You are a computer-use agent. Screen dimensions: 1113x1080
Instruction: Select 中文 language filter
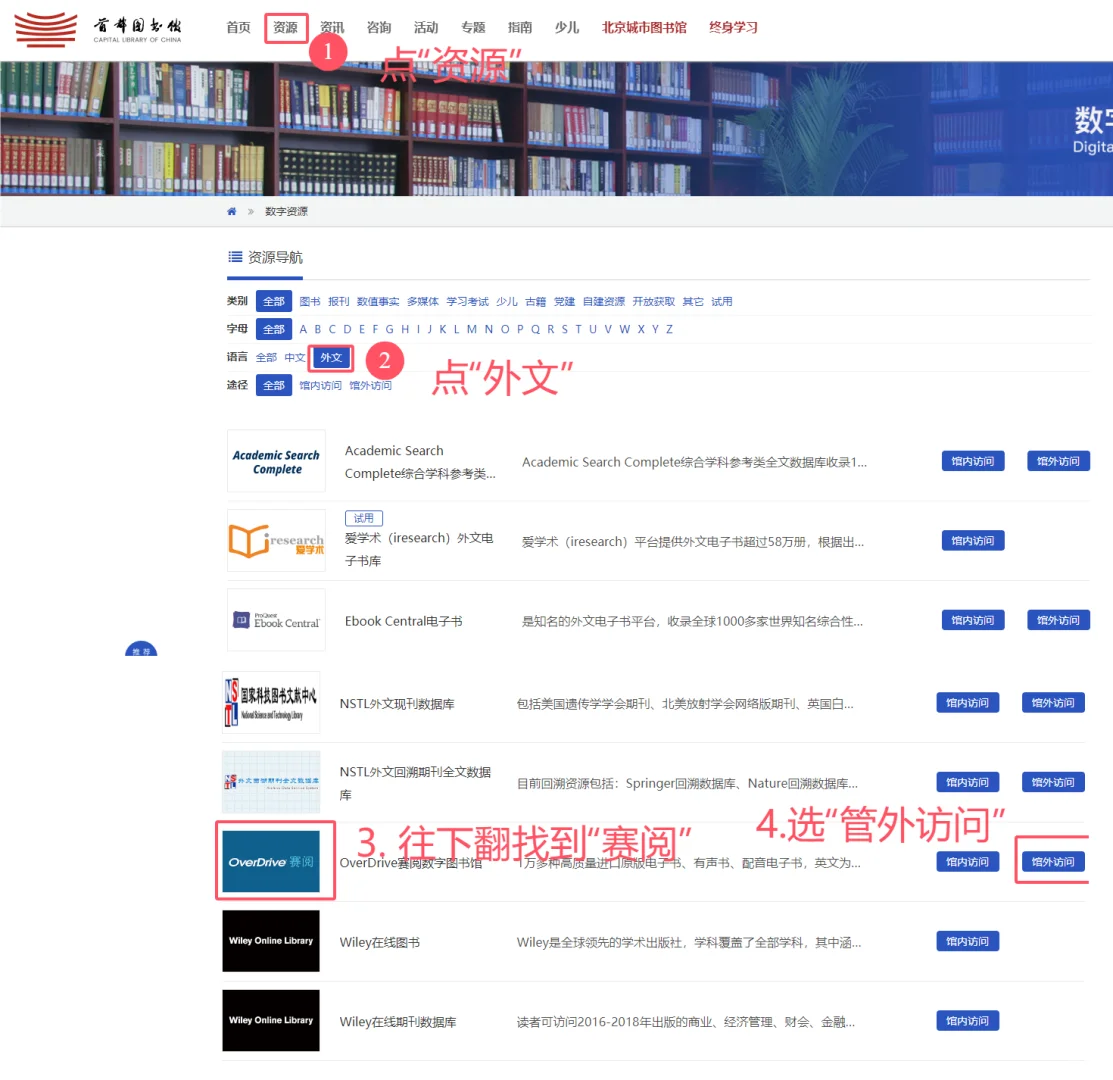[295, 358]
